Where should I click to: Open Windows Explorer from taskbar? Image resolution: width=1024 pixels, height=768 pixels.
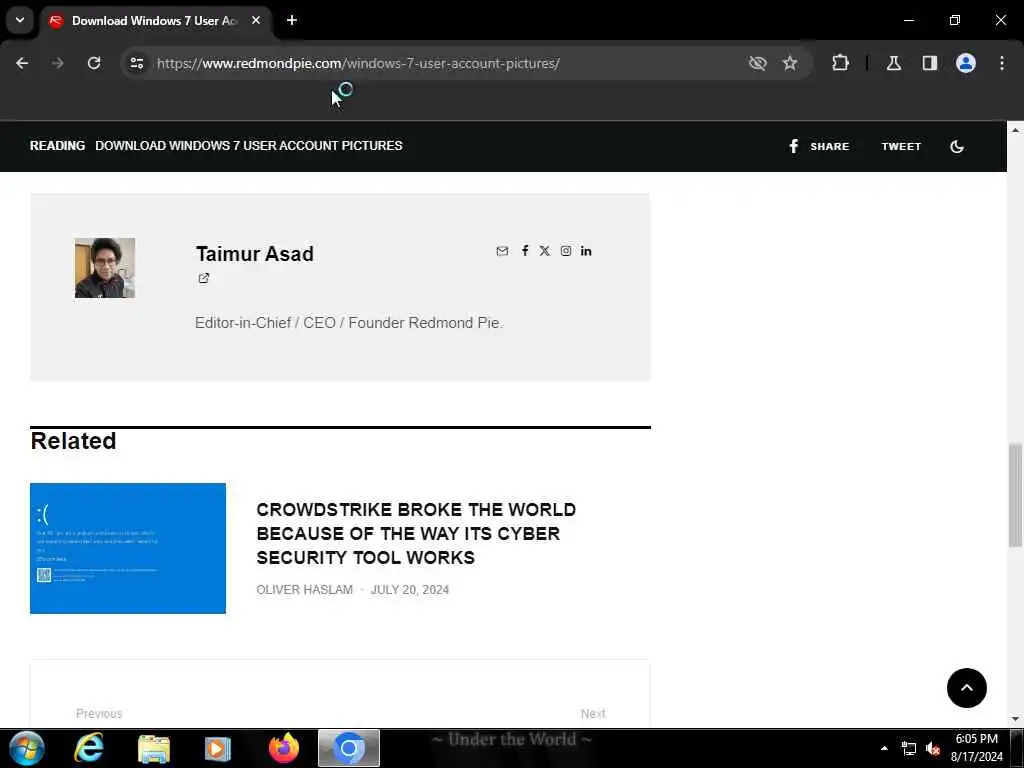[154, 748]
